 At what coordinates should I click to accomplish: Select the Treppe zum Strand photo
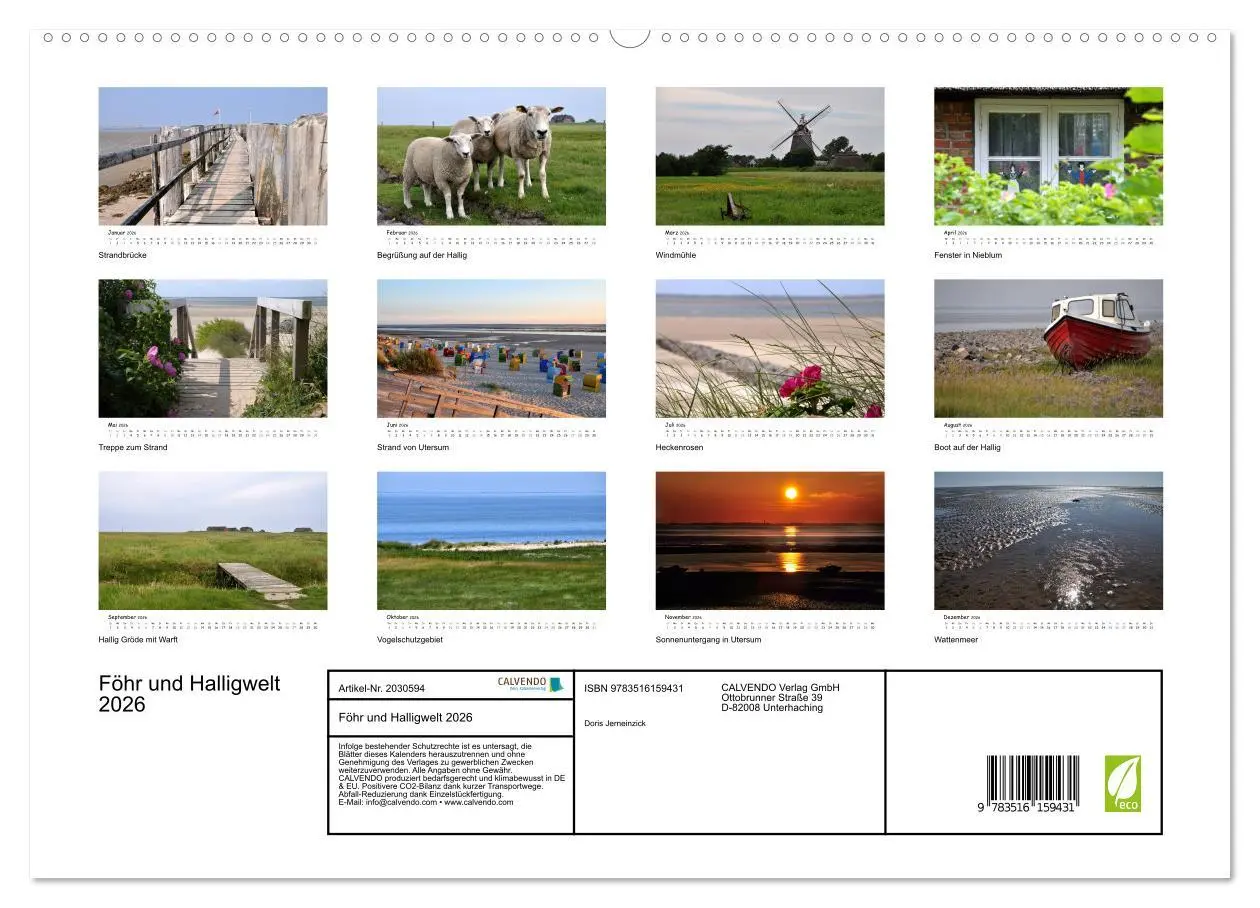(x=213, y=348)
